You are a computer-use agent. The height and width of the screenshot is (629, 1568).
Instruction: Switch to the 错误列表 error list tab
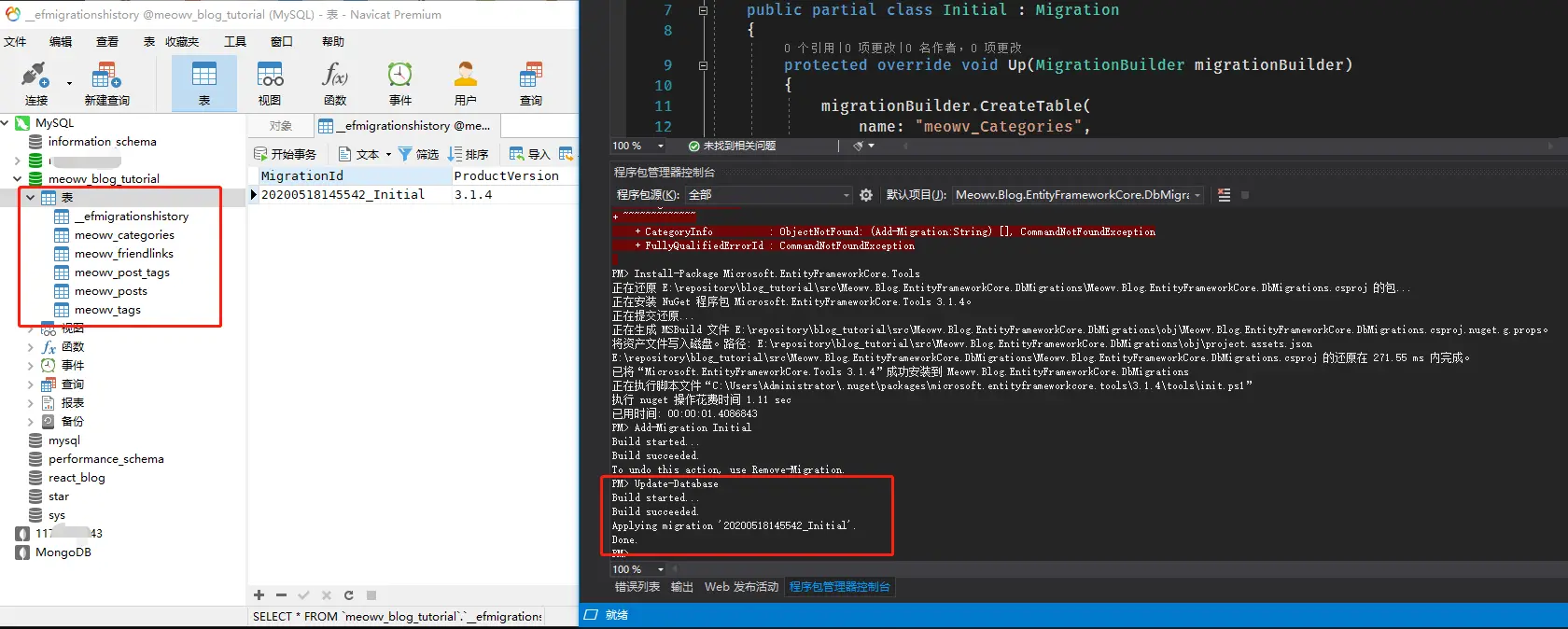click(637, 587)
